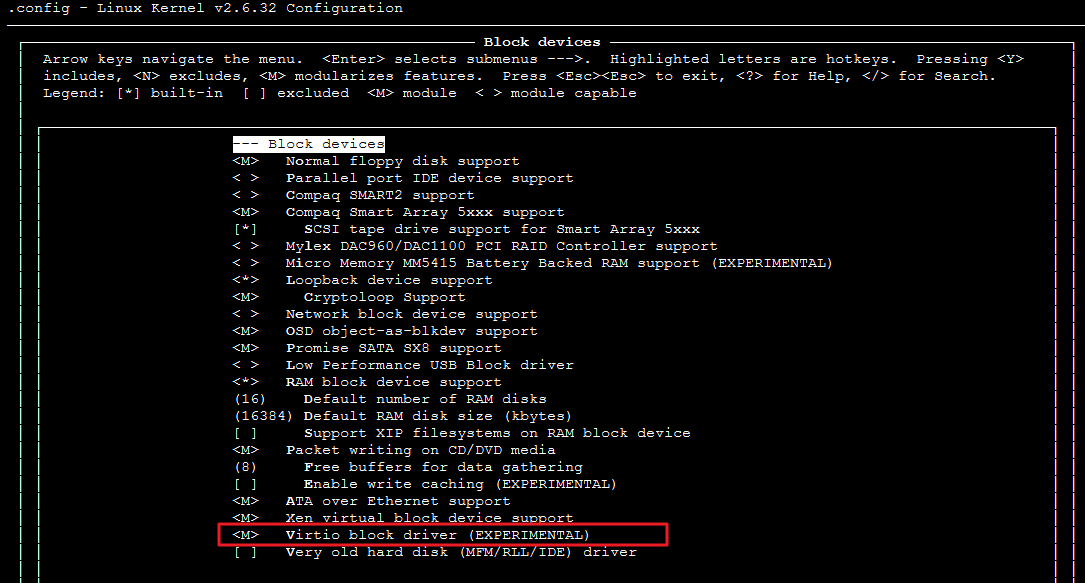Select Low Performance USB Block driver
This screenshot has height=583, width=1085.
click(429, 365)
